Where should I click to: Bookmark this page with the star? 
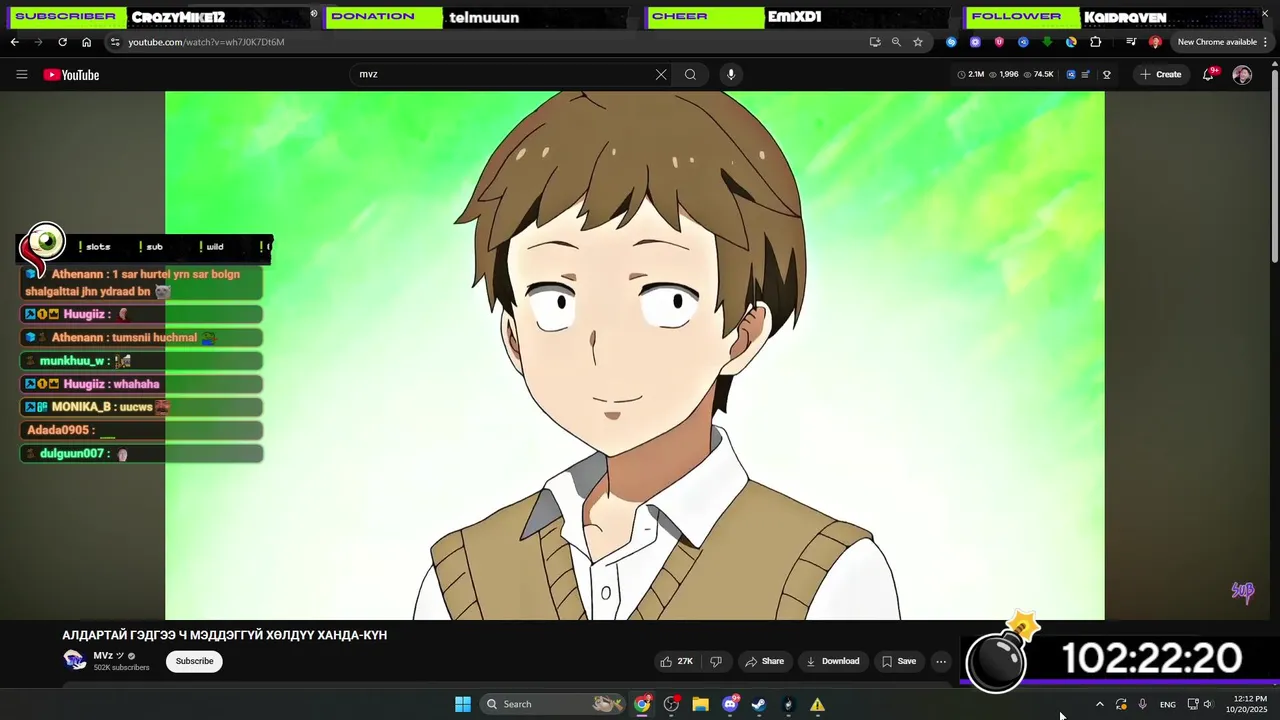pyautogui.click(x=918, y=42)
